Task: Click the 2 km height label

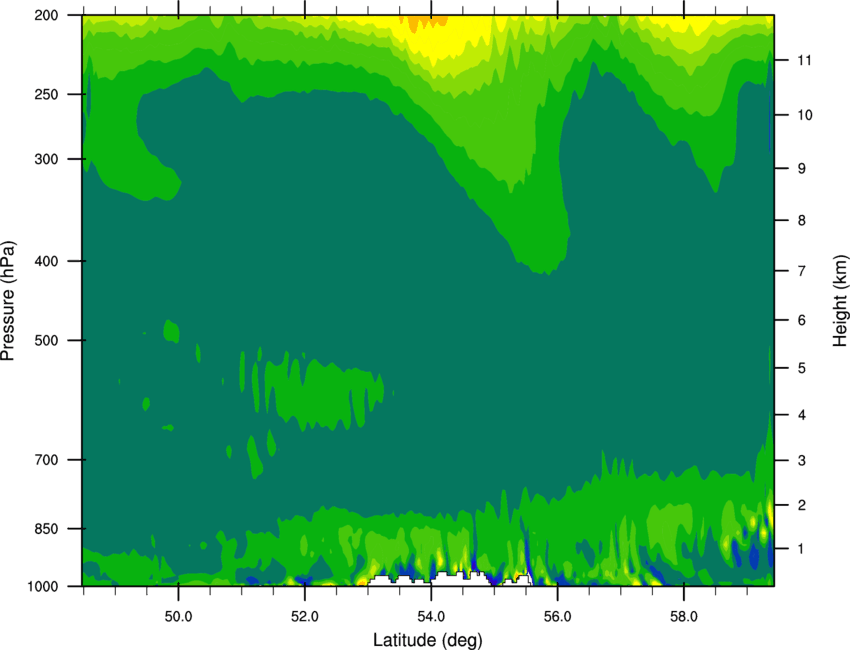Action: pyautogui.click(x=802, y=505)
